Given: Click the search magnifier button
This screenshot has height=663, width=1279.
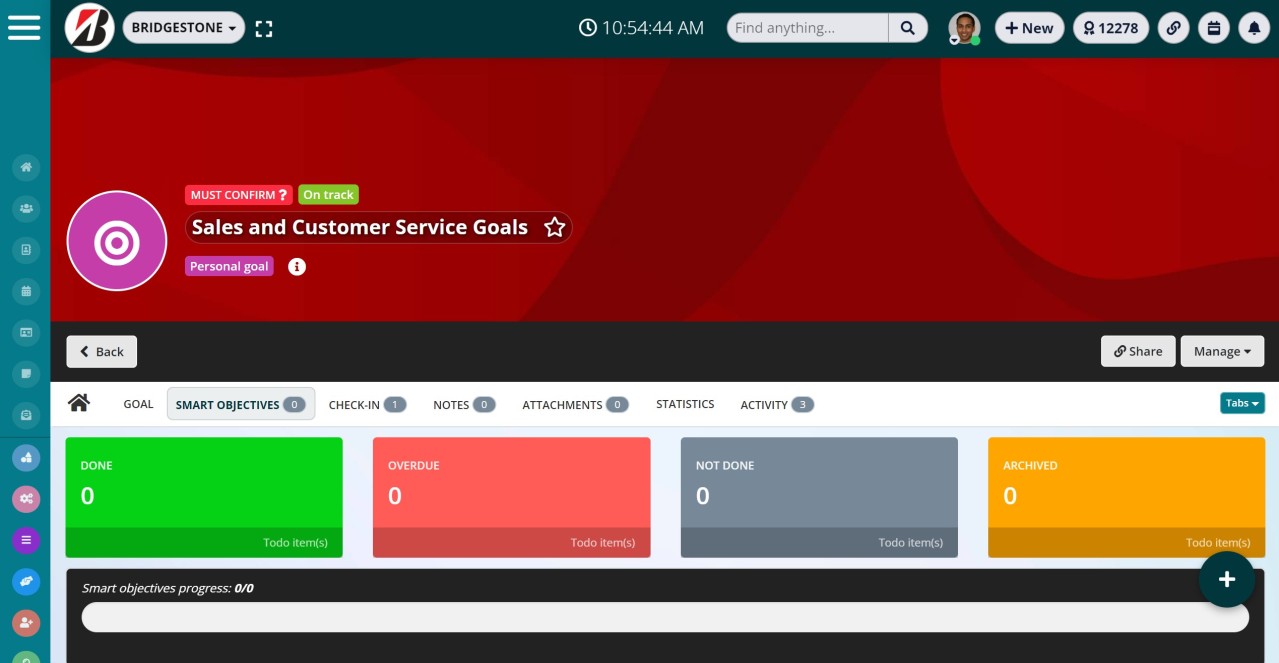Looking at the screenshot, I should point(907,28).
